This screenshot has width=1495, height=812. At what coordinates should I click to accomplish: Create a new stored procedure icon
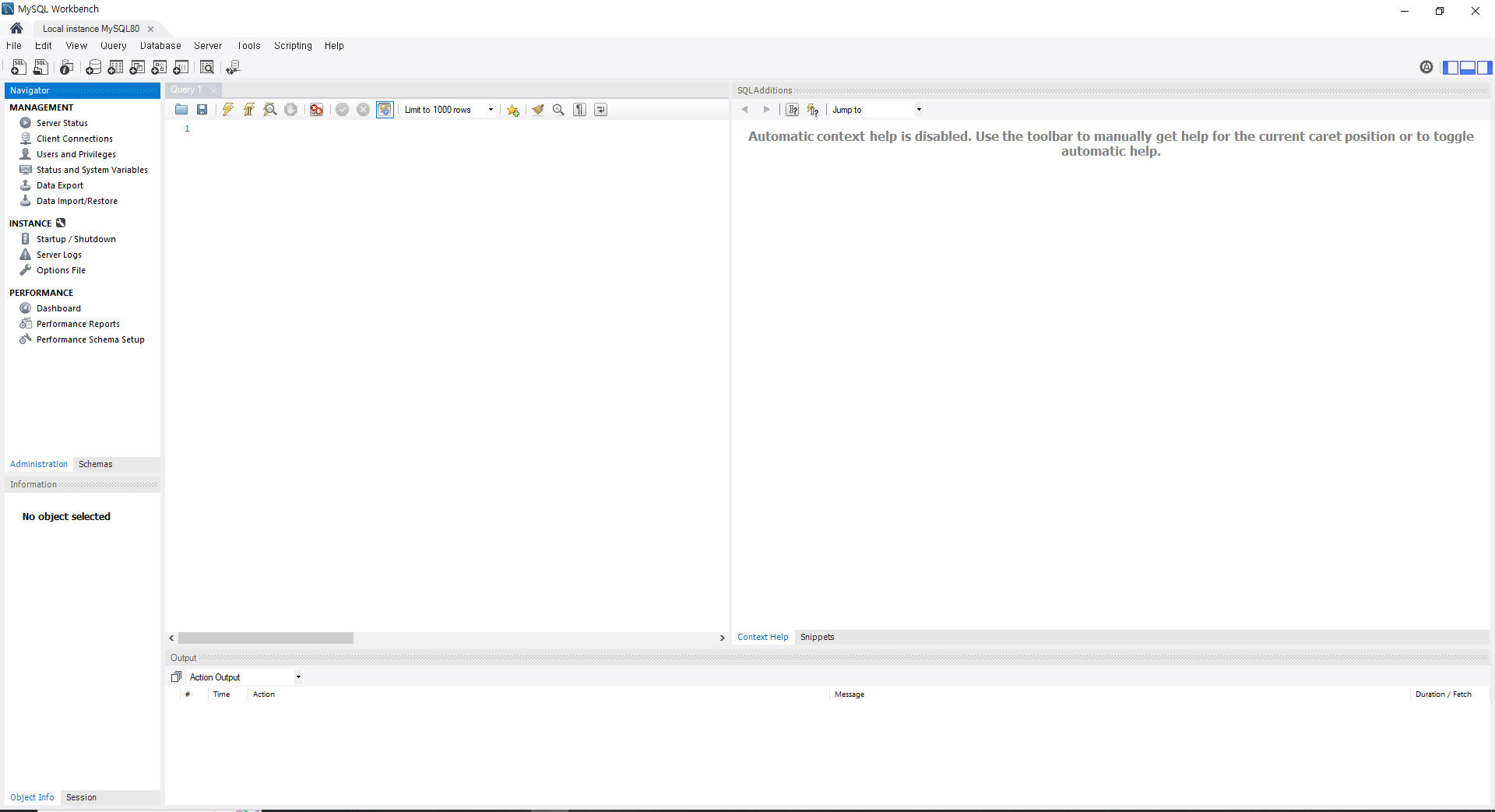pyautogui.click(x=159, y=68)
